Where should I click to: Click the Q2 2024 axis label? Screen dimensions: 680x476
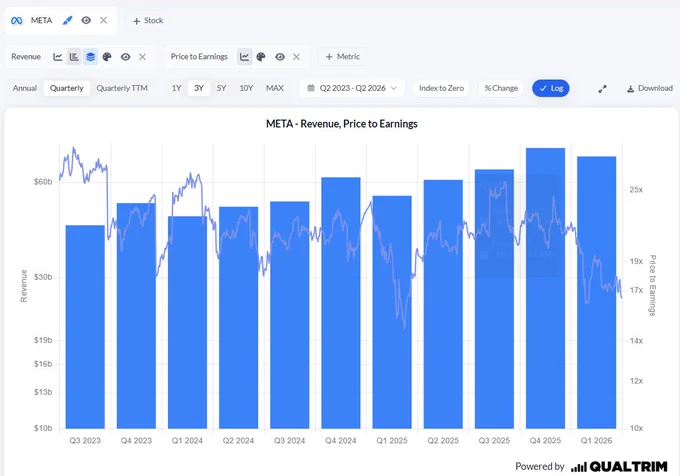[238, 440]
